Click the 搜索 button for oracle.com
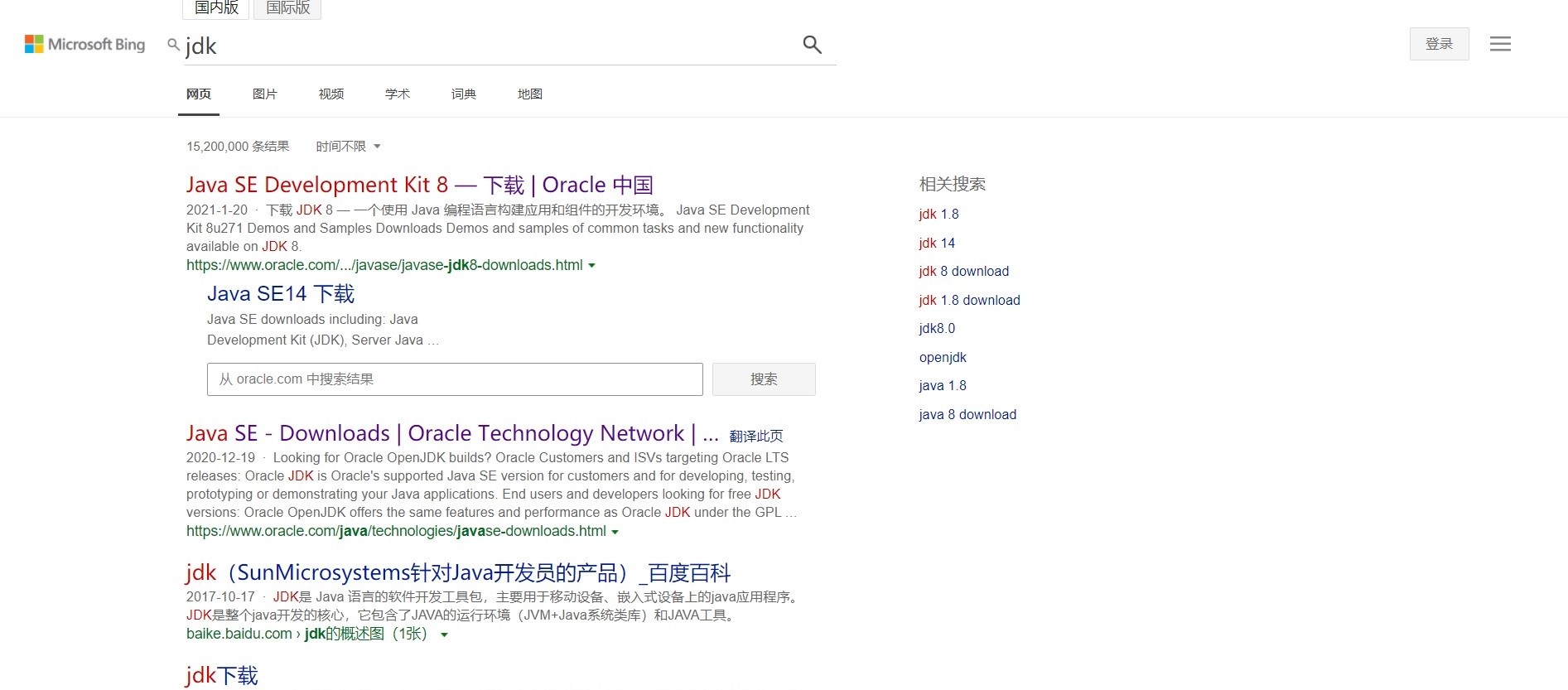 tap(764, 379)
